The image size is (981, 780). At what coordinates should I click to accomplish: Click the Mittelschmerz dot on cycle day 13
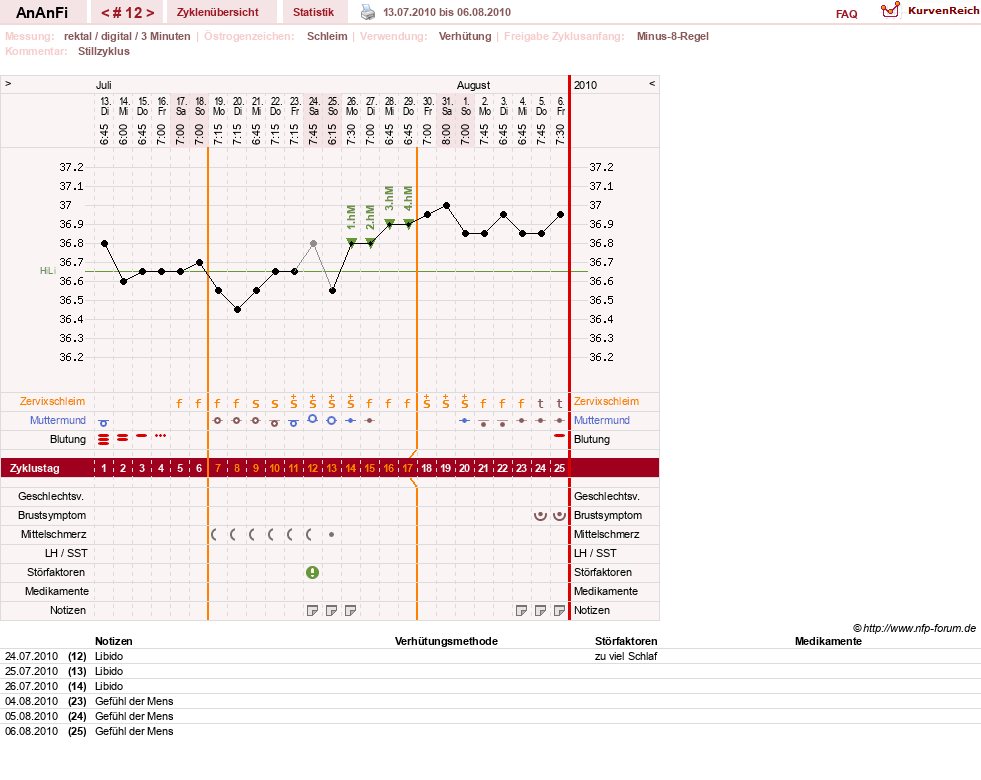click(x=332, y=535)
